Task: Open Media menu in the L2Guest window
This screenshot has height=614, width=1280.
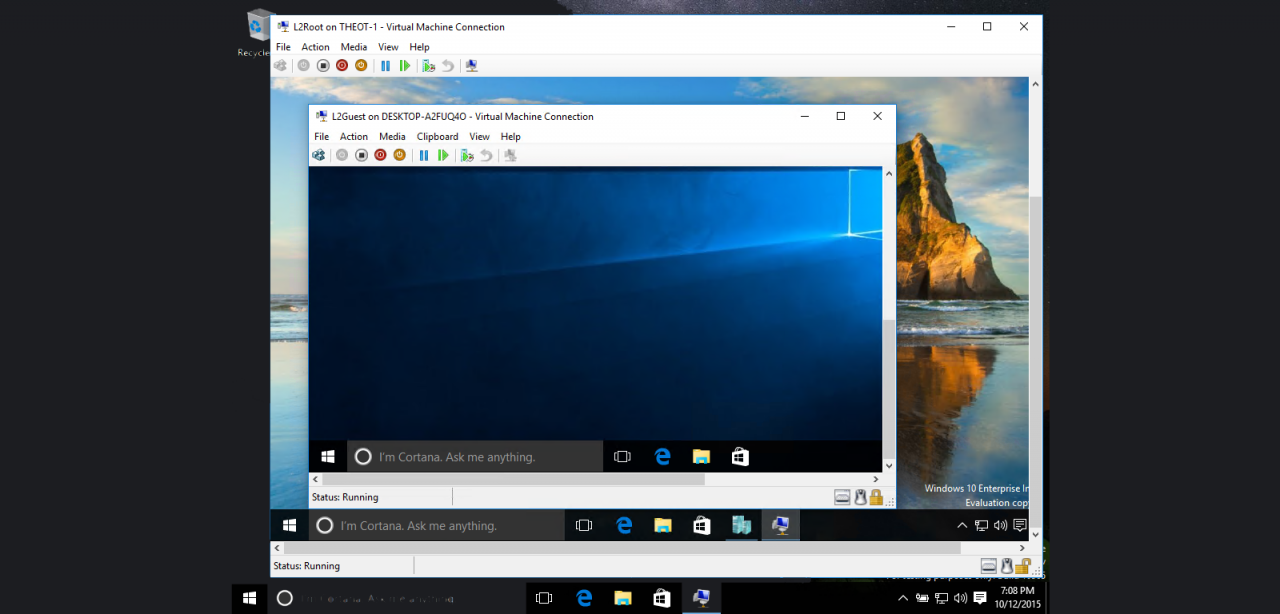Action: point(392,137)
